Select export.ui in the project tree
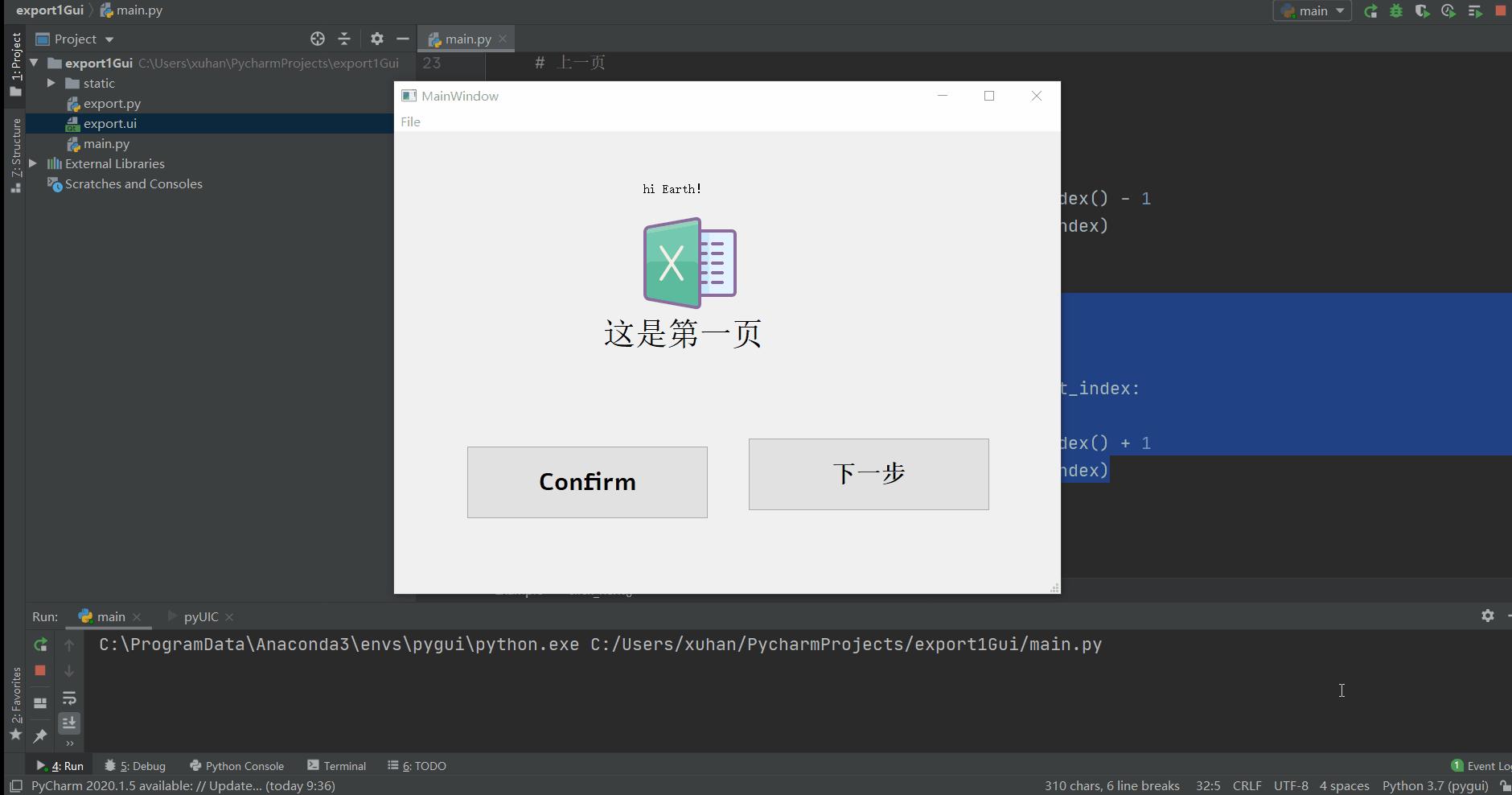 pos(111,123)
